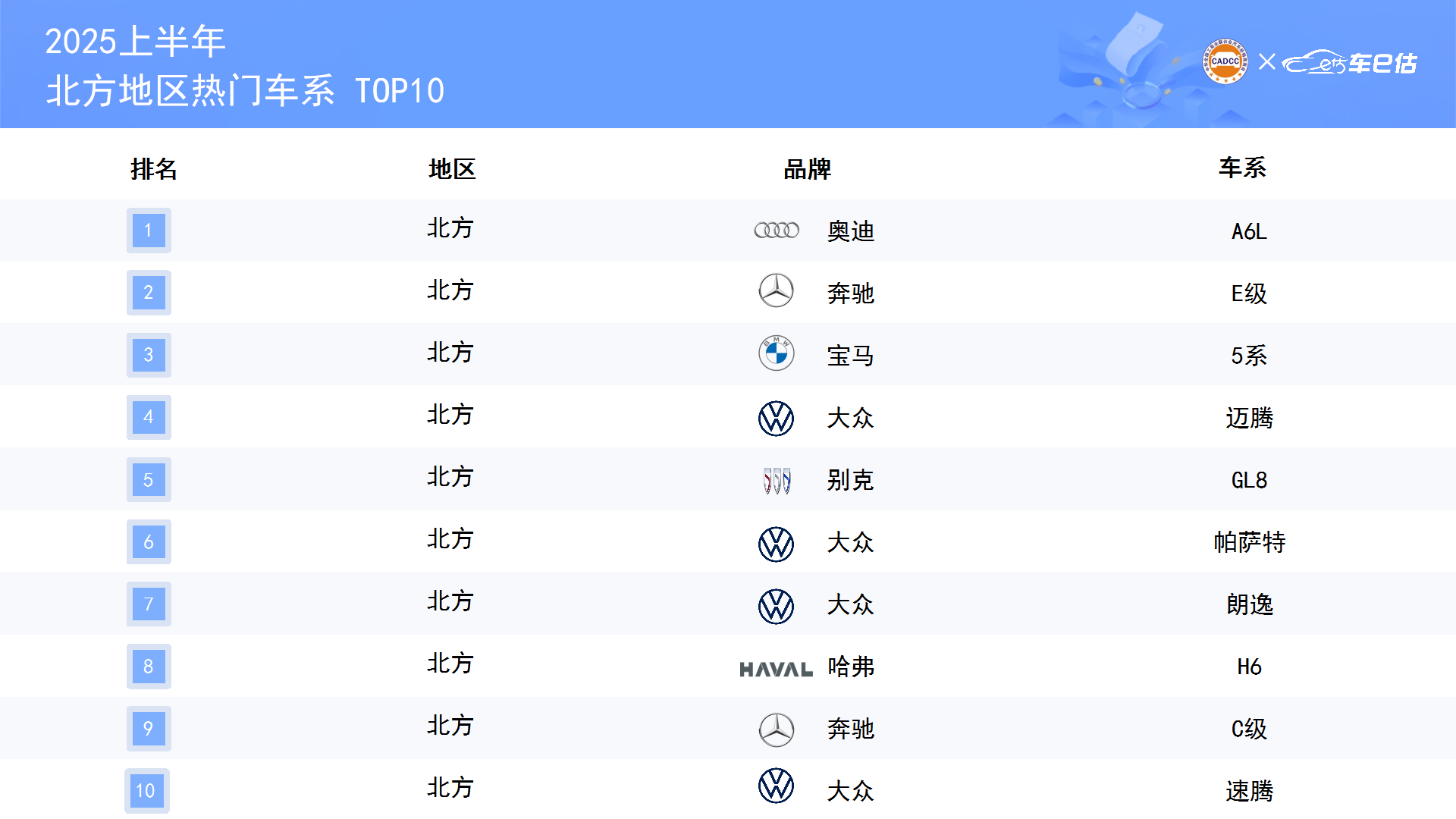The image size is (1456, 819).
Task: Click the rank 3 badge
Action: (149, 354)
